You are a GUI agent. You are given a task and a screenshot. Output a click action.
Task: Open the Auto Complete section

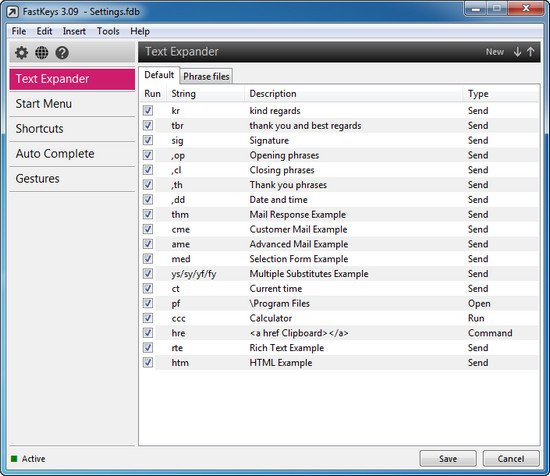[72, 154]
